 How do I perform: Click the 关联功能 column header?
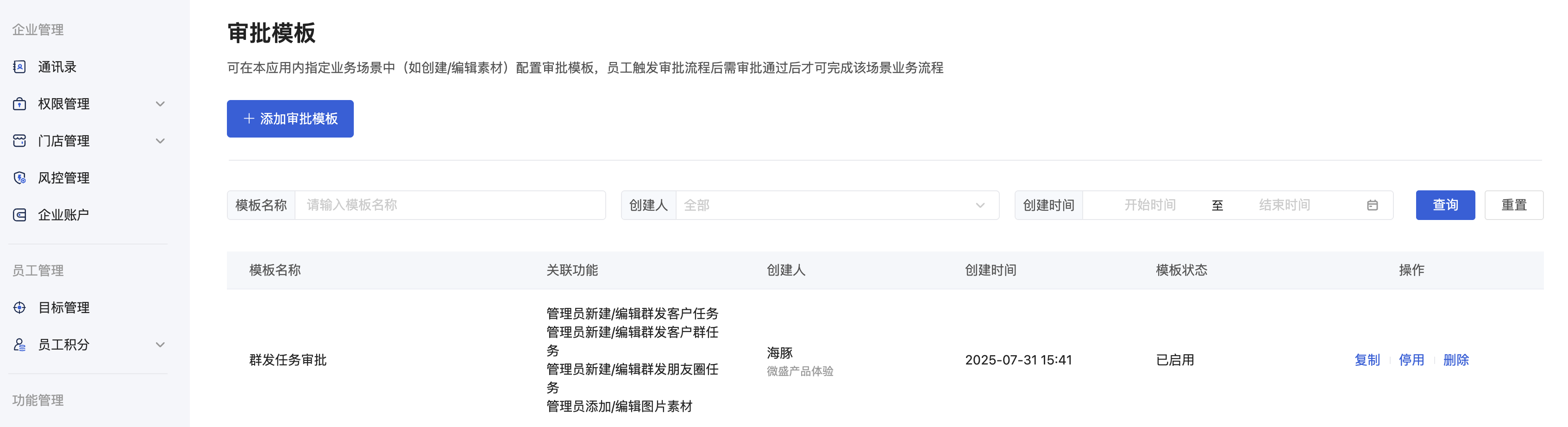click(x=572, y=270)
